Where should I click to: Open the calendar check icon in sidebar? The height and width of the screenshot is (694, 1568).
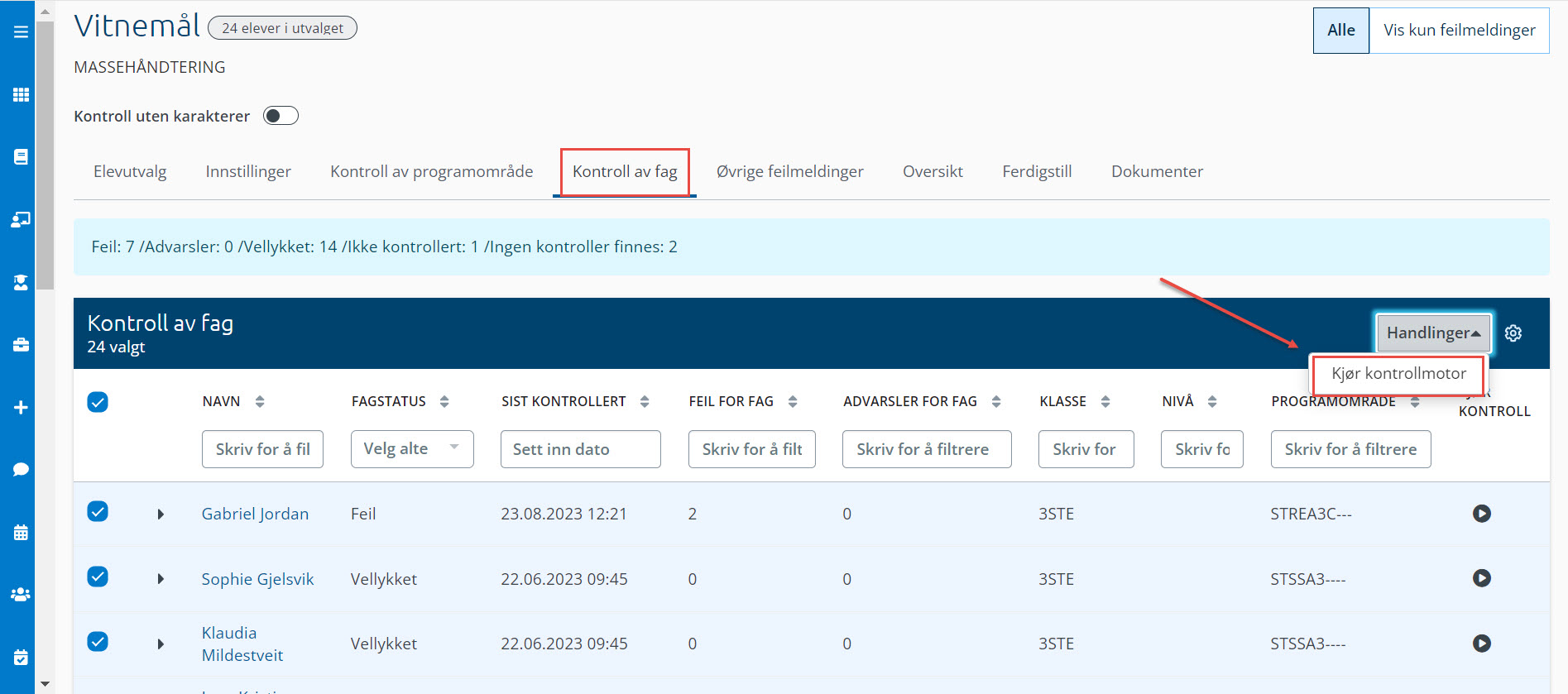(21, 657)
